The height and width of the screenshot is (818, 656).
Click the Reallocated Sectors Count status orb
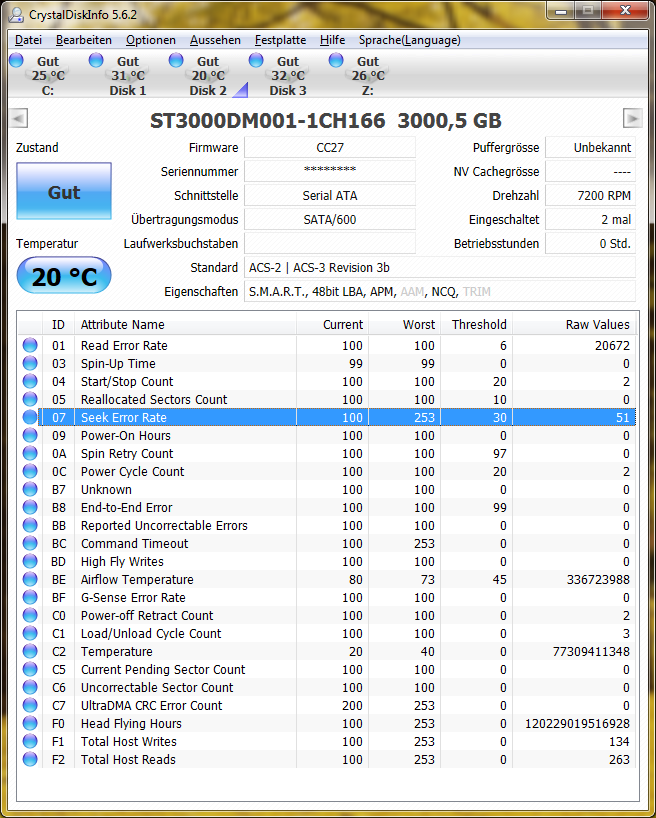(x=30, y=399)
